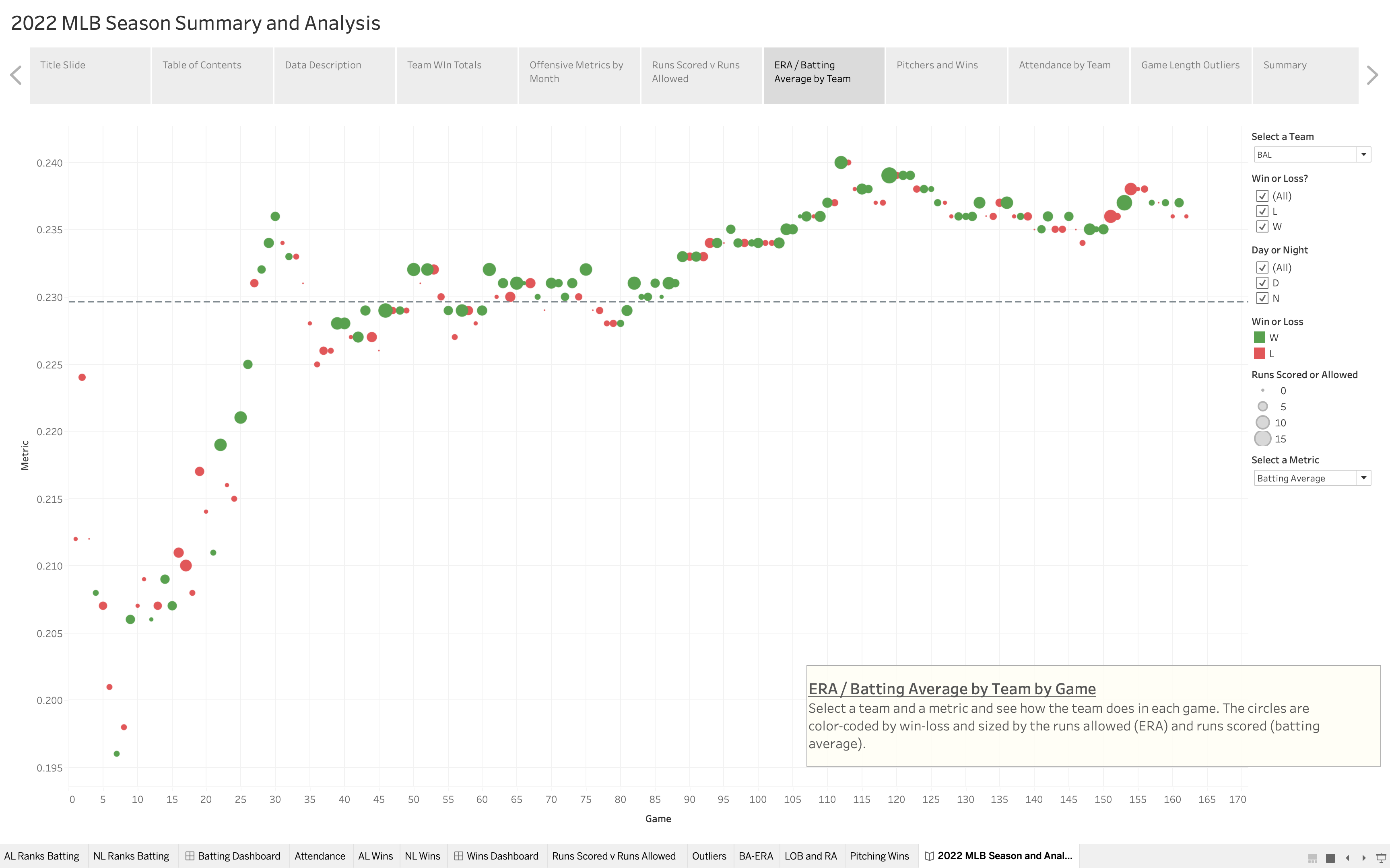
Task: Click the story book icon on 2022 MLB tab
Action: coord(930,856)
